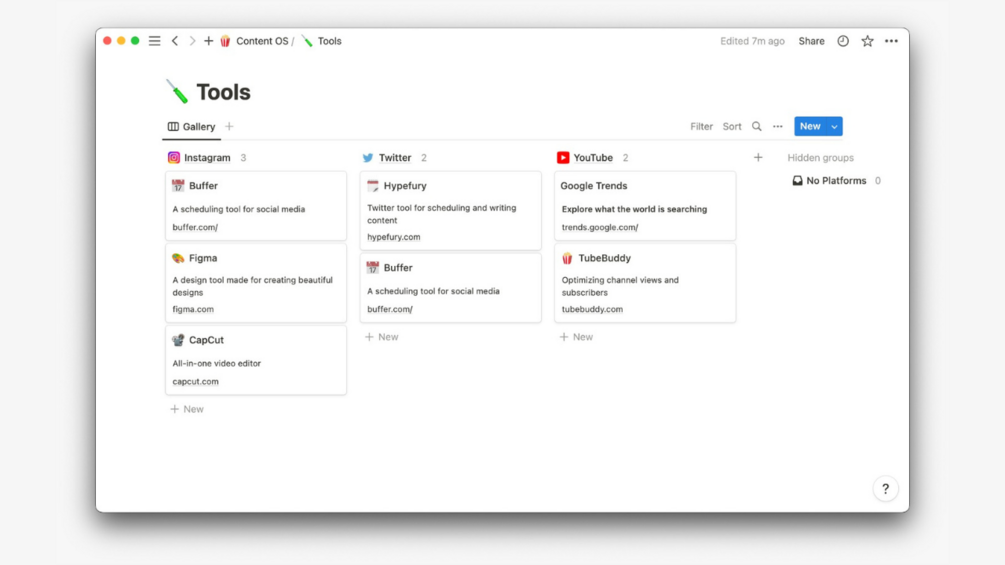The image size is (1005, 565).
Task: Click the Figma card palette icon
Action: (x=178, y=258)
